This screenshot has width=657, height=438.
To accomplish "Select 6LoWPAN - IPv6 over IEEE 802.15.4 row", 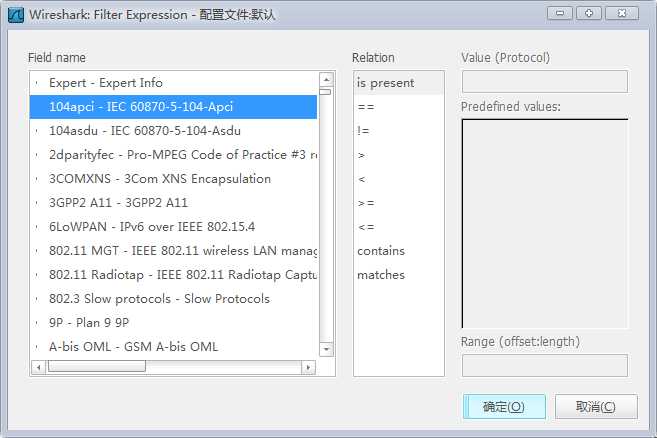I will (173, 227).
